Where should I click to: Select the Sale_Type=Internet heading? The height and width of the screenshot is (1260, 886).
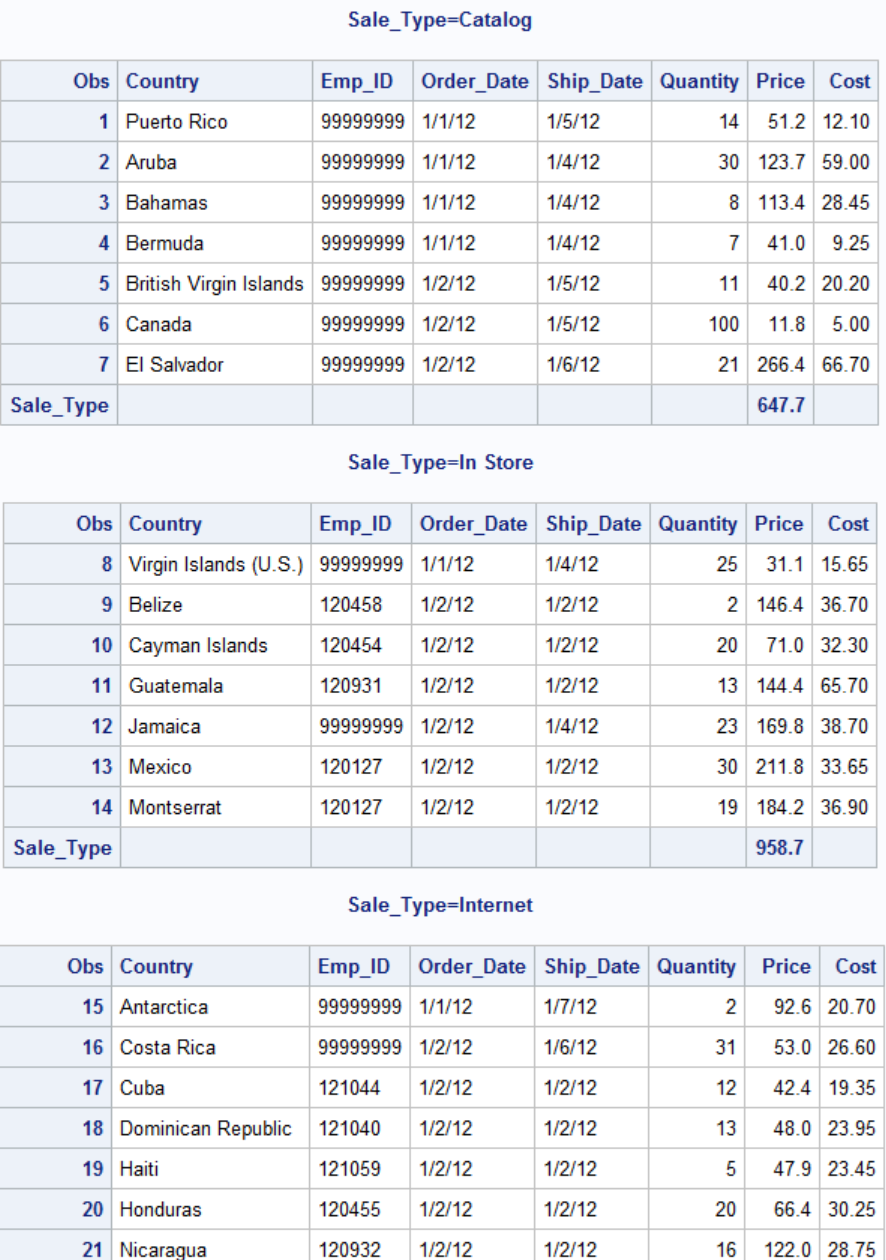[440, 905]
